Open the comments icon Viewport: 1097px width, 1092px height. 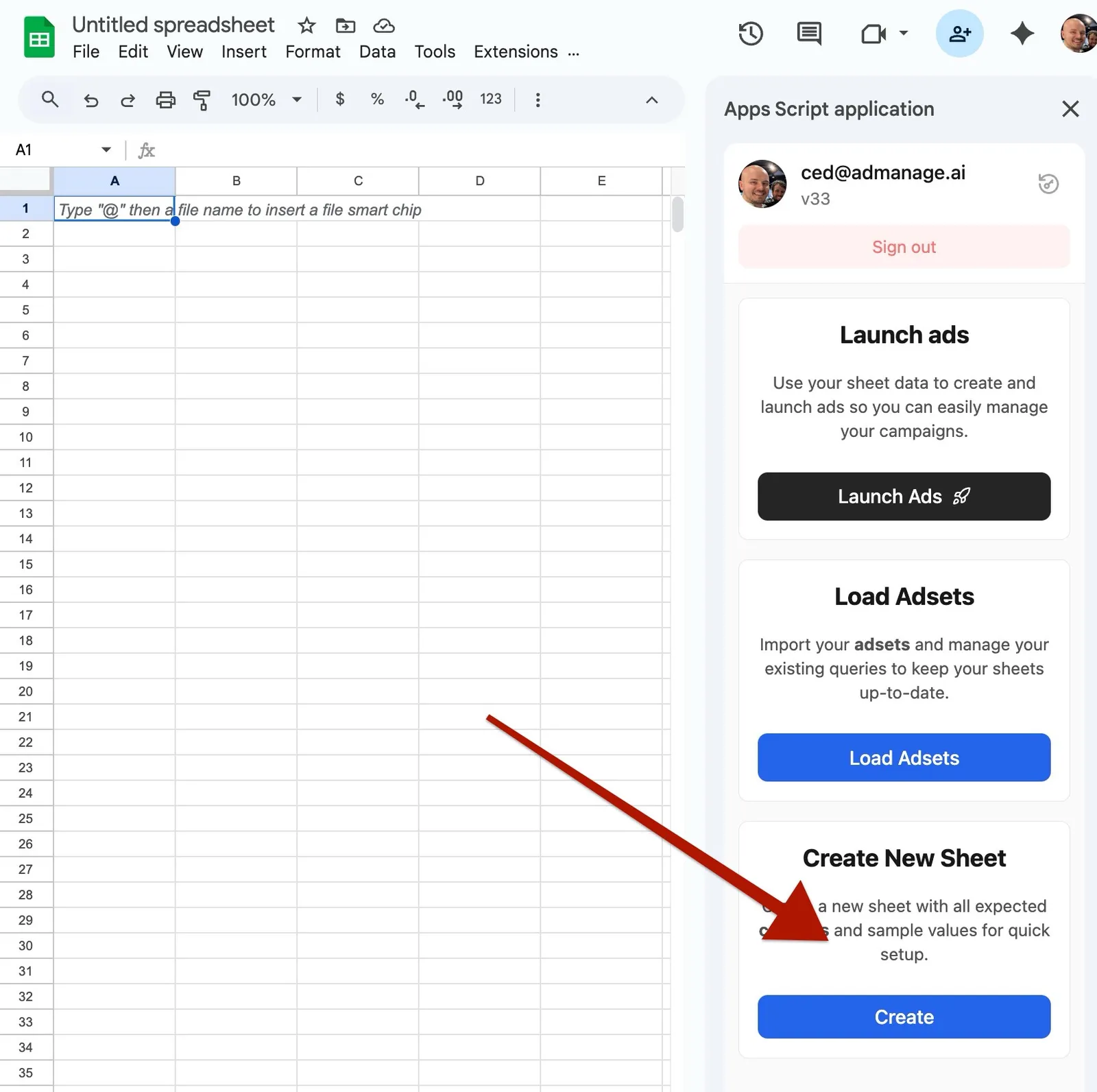click(x=809, y=34)
